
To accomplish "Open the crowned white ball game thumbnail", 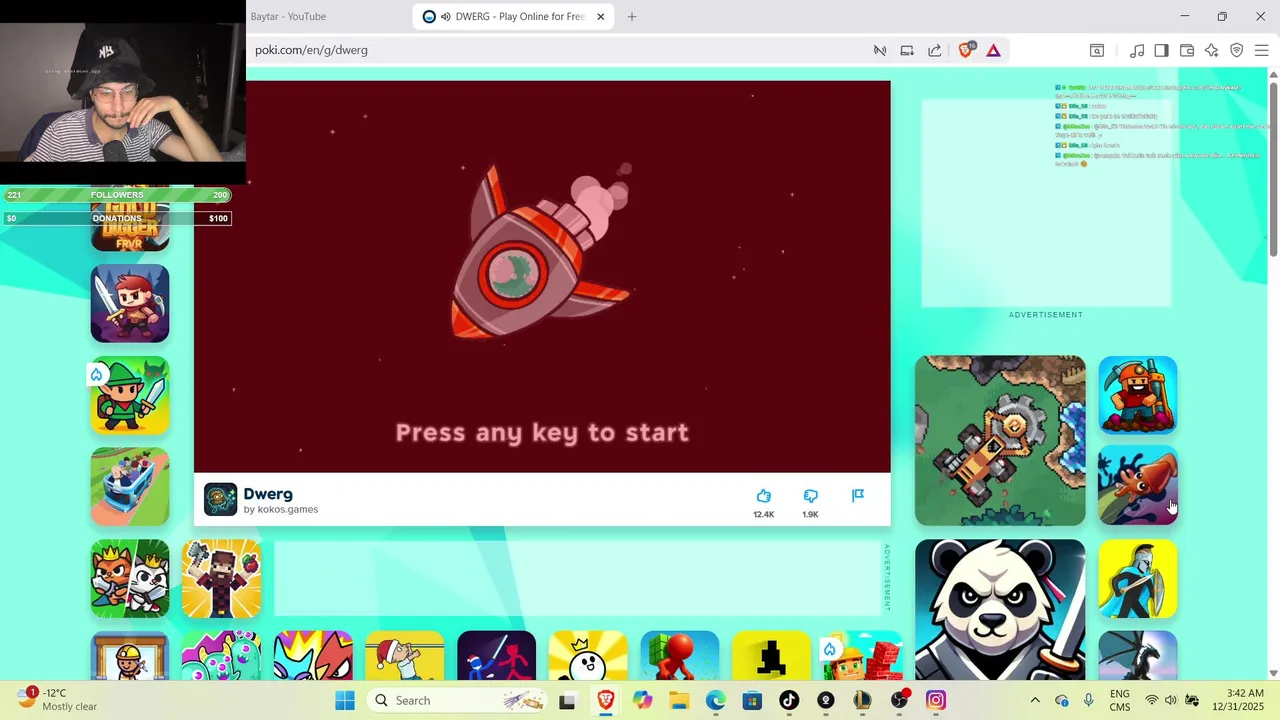I will click(x=588, y=656).
